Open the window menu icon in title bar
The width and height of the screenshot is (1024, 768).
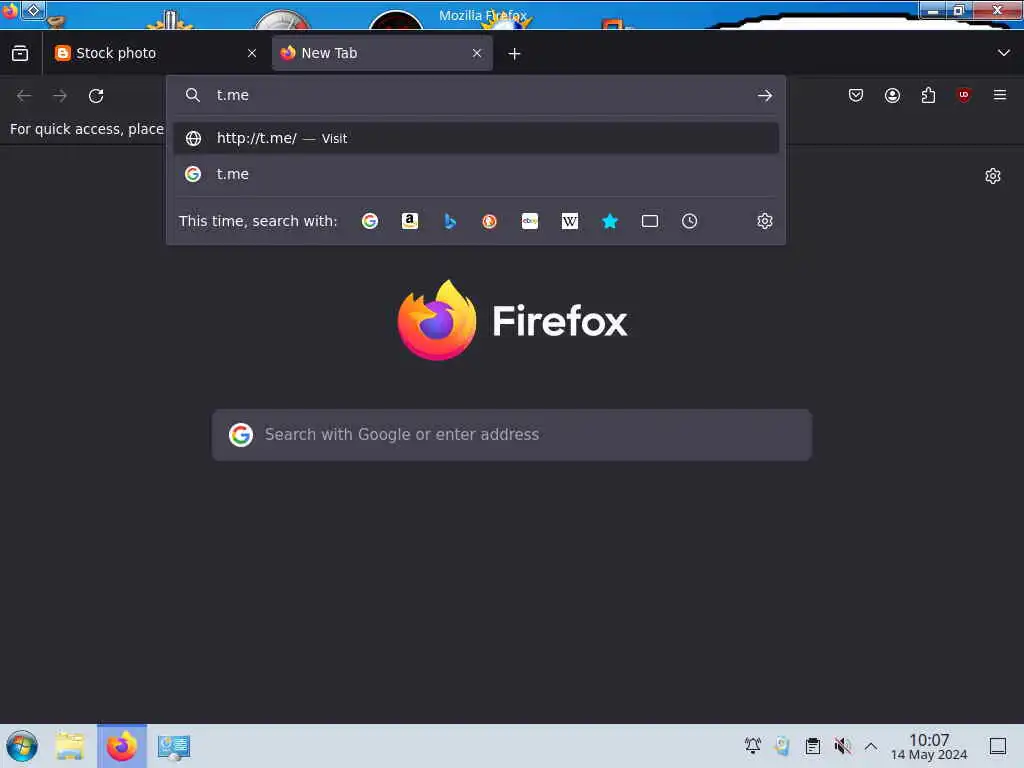(10, 10)
